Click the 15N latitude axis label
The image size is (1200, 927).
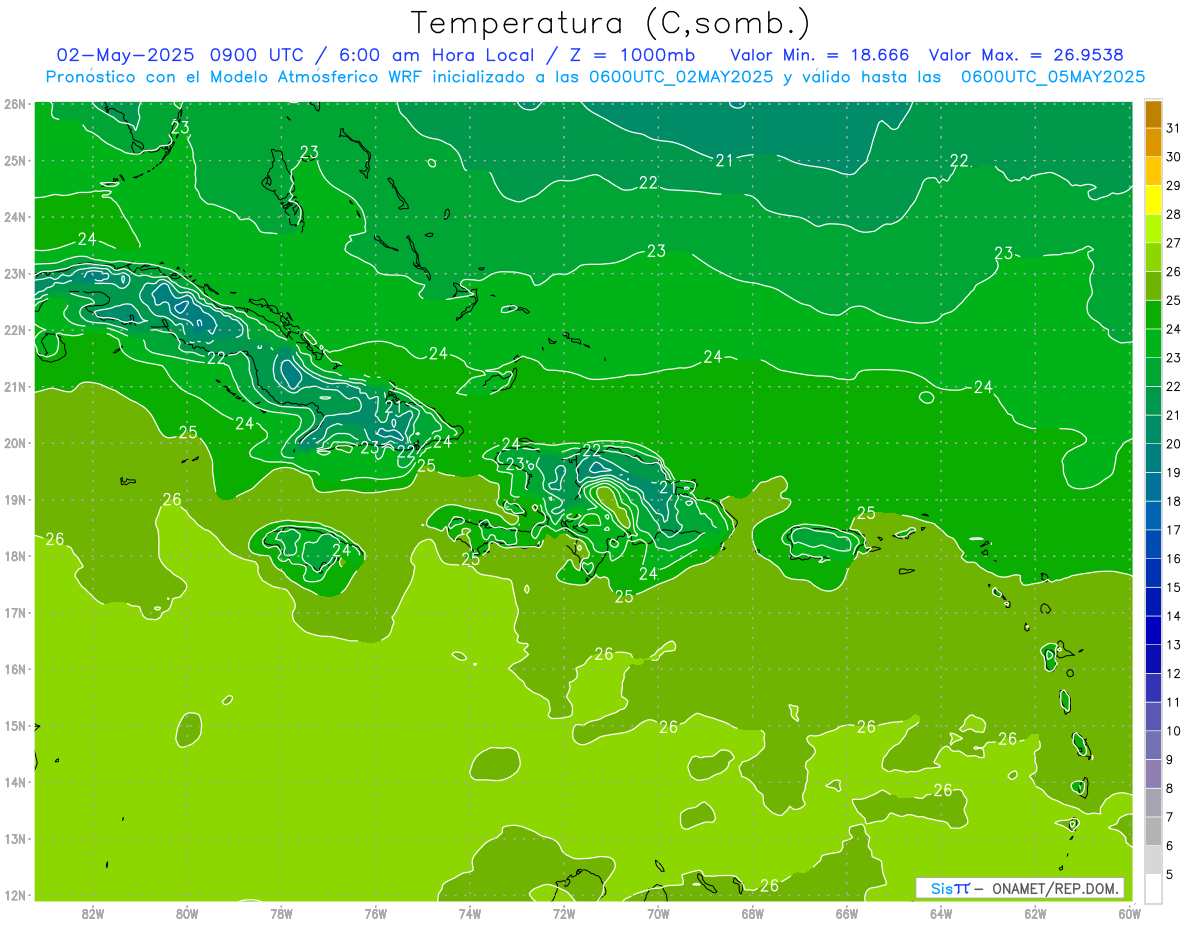coord(14,725)
